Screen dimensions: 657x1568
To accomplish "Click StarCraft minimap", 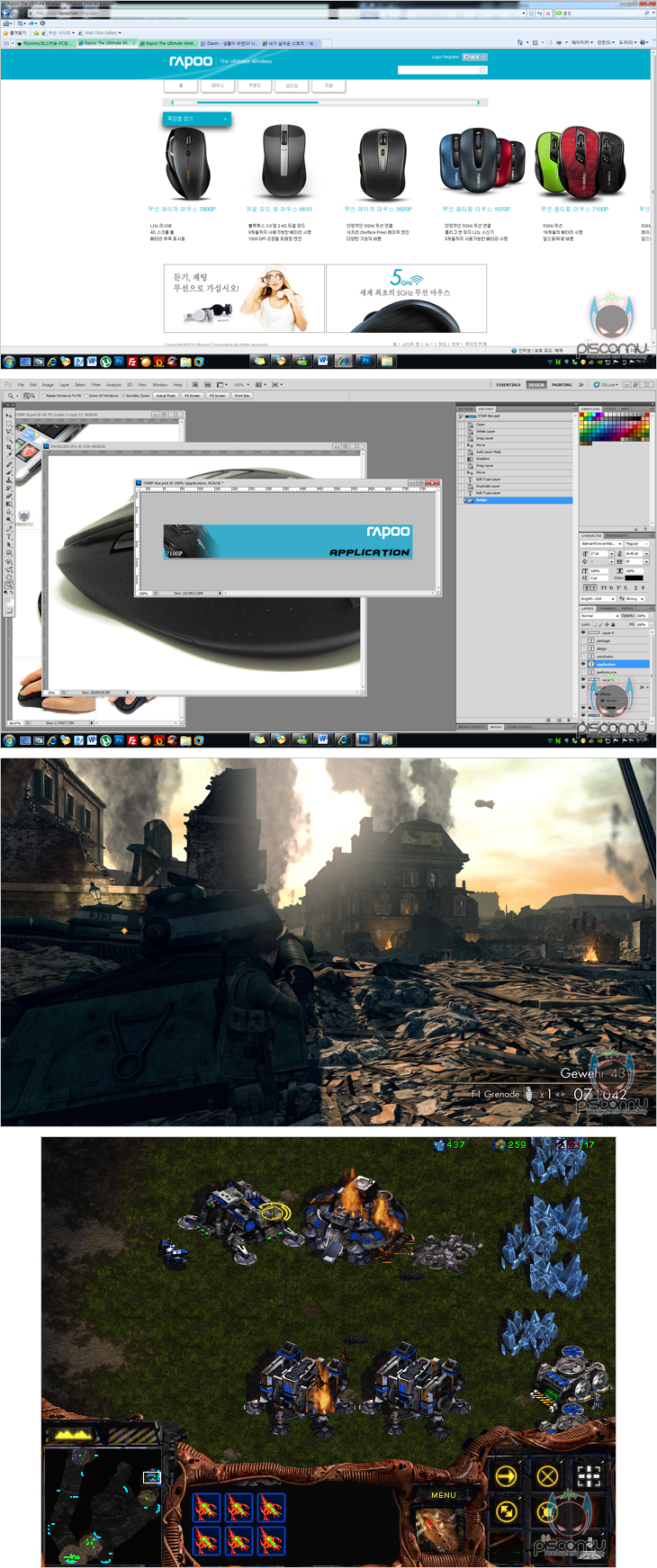I will (104, 1505).
